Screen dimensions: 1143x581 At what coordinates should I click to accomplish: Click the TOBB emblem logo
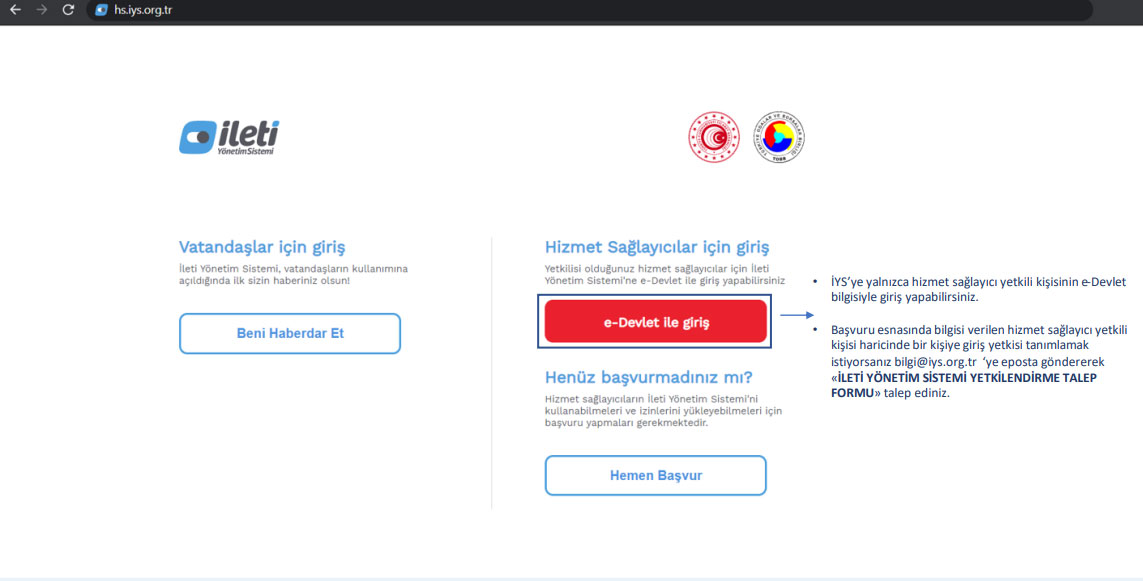[x=779, y=137]
